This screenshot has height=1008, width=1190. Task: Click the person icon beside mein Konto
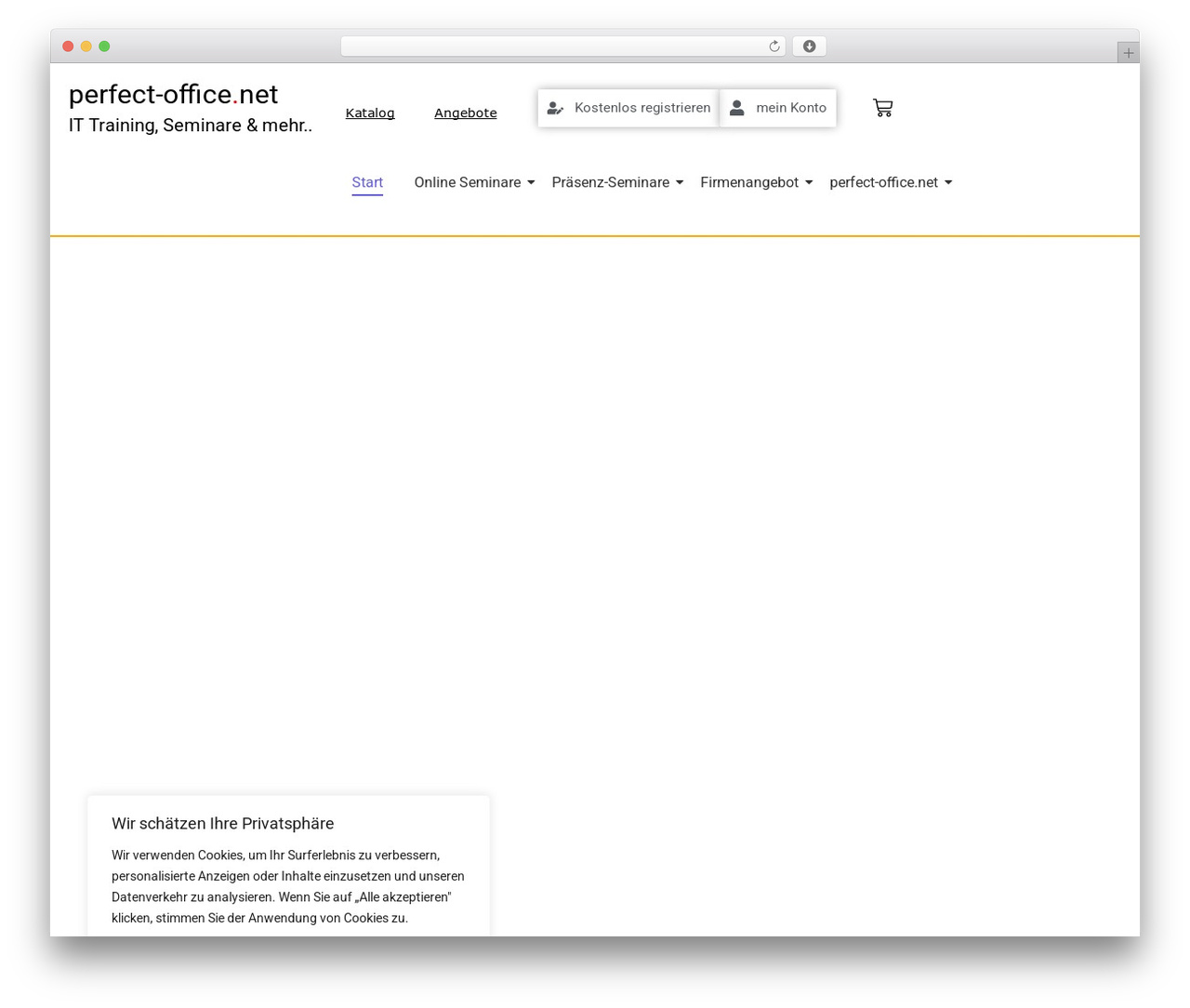pyautogui.click(x=736, y=108)
